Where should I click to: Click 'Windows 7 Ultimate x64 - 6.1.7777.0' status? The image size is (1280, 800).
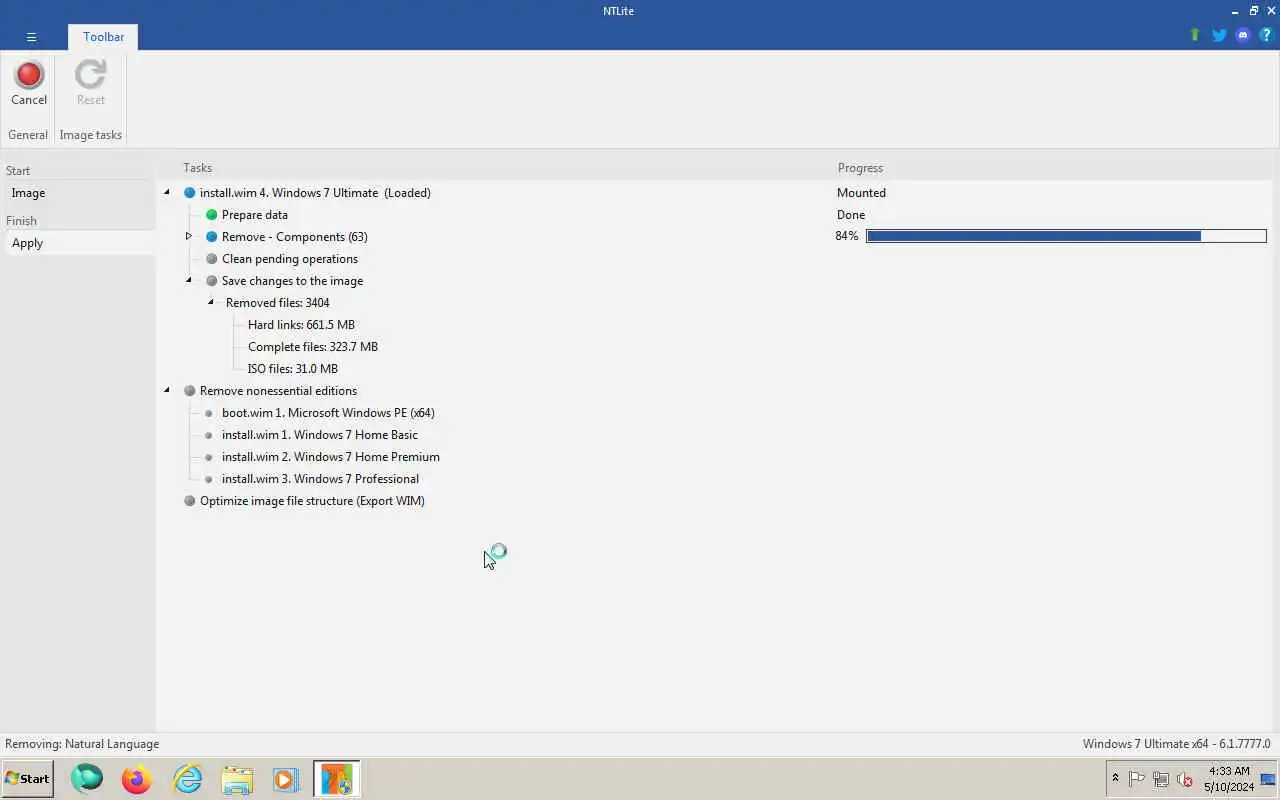1176,744
